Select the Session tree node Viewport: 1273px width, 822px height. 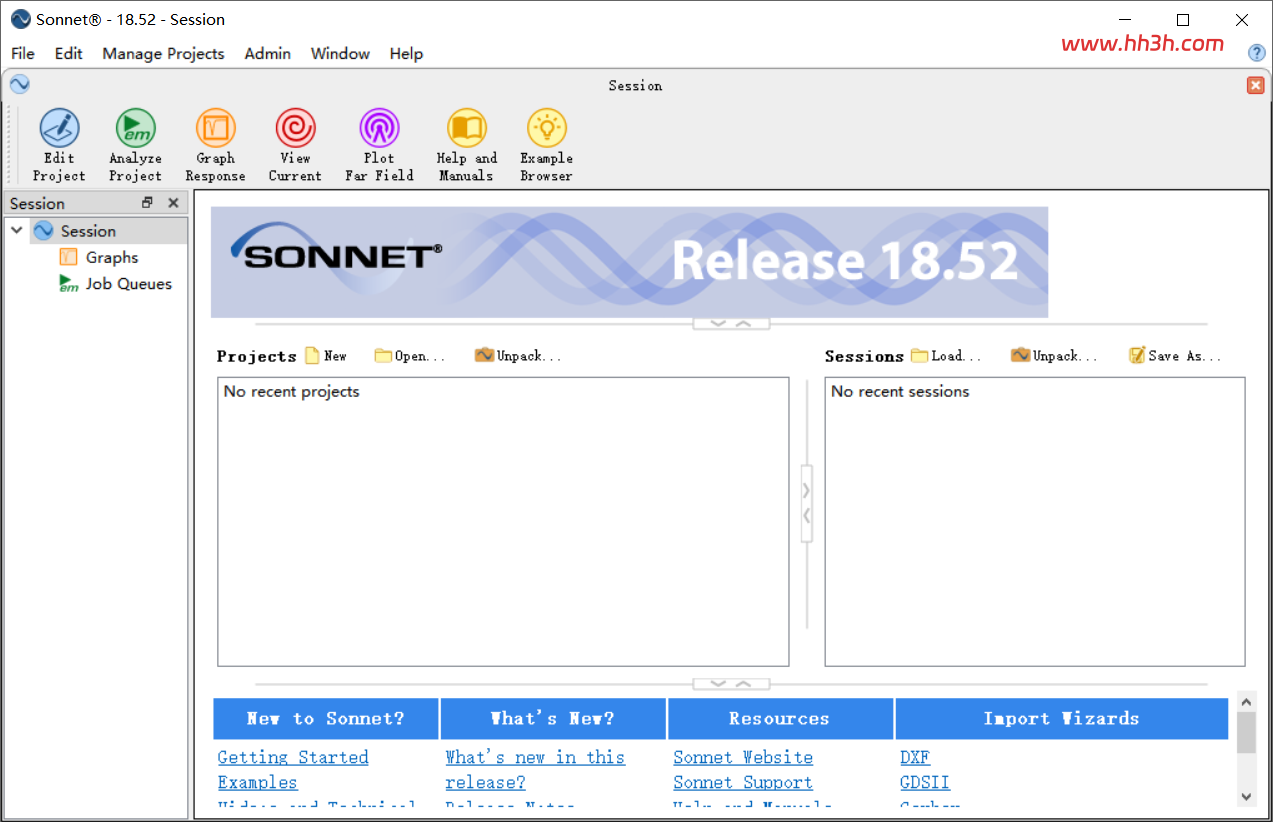click(x=88, y=231)
